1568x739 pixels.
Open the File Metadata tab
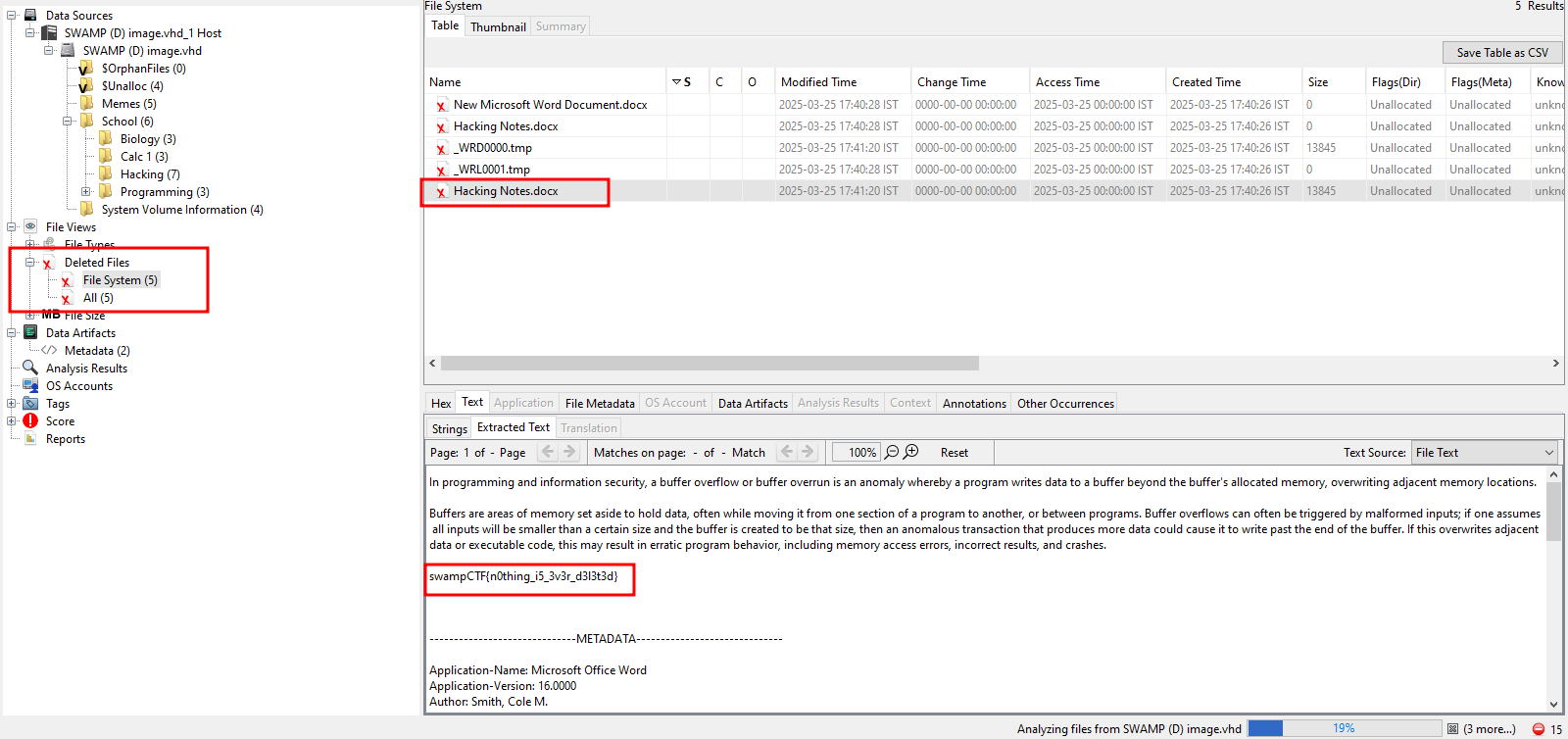[x=600, y=403]
